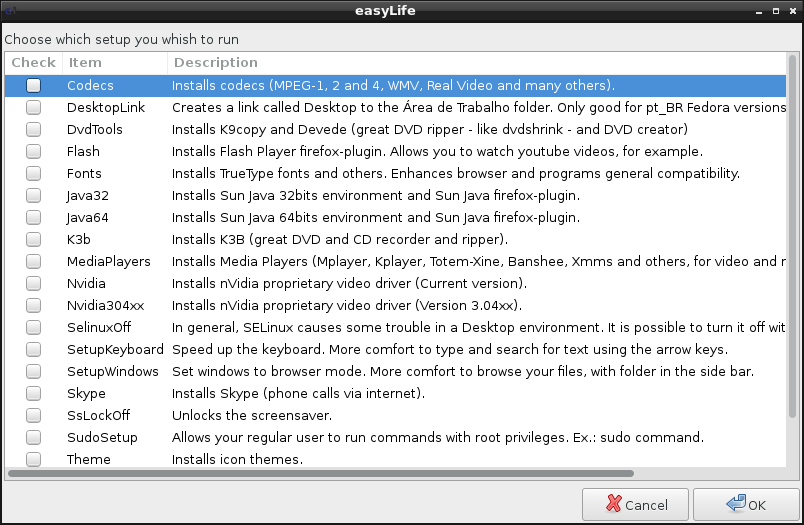The image size is (804, 525).
Task: Tick the Theme checkbox
Action: (x=33, y=459)
